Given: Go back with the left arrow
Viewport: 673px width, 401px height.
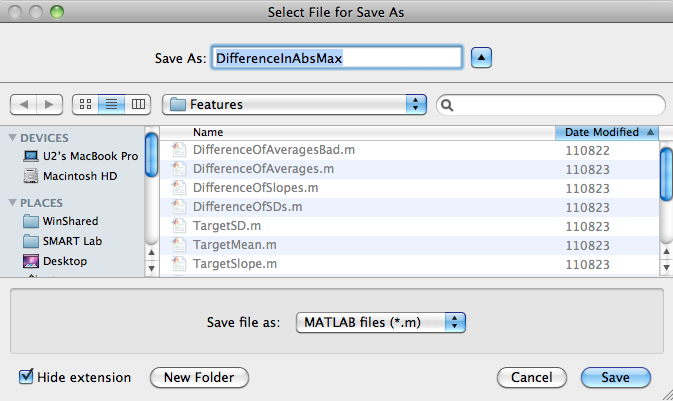Looking at the screenshot, I should point(24,104).
